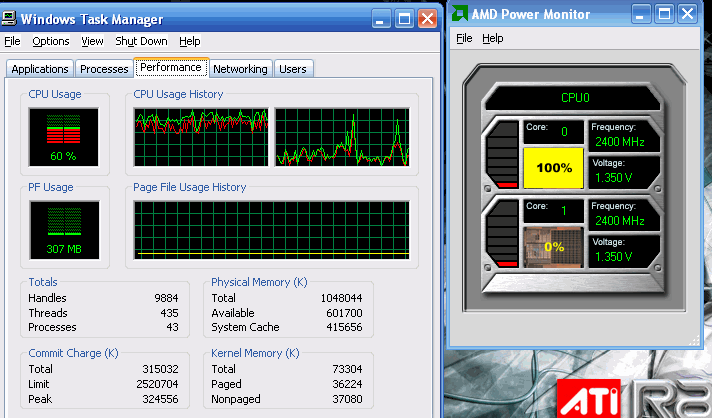
Task: Click the AMD Power Monitor resize grip
Action: coord(695,341)
